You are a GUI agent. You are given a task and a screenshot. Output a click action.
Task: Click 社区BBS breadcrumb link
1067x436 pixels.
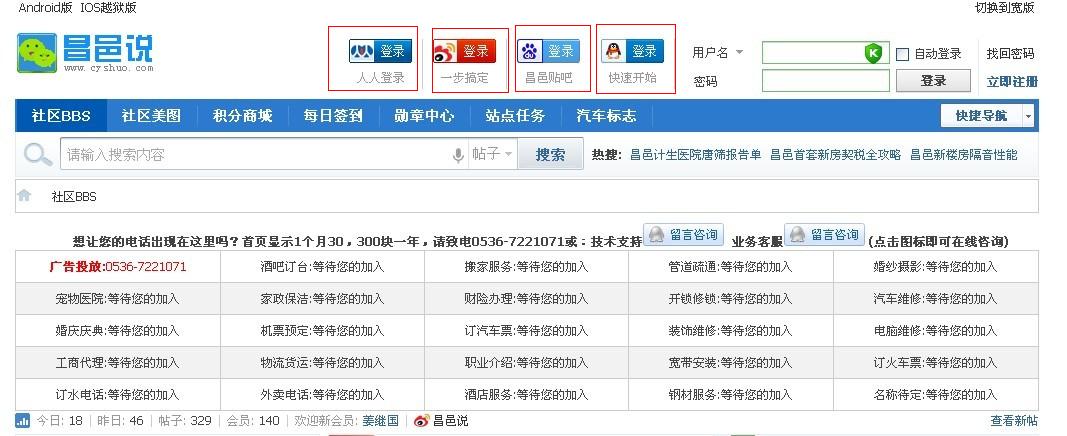coord(74,197)
